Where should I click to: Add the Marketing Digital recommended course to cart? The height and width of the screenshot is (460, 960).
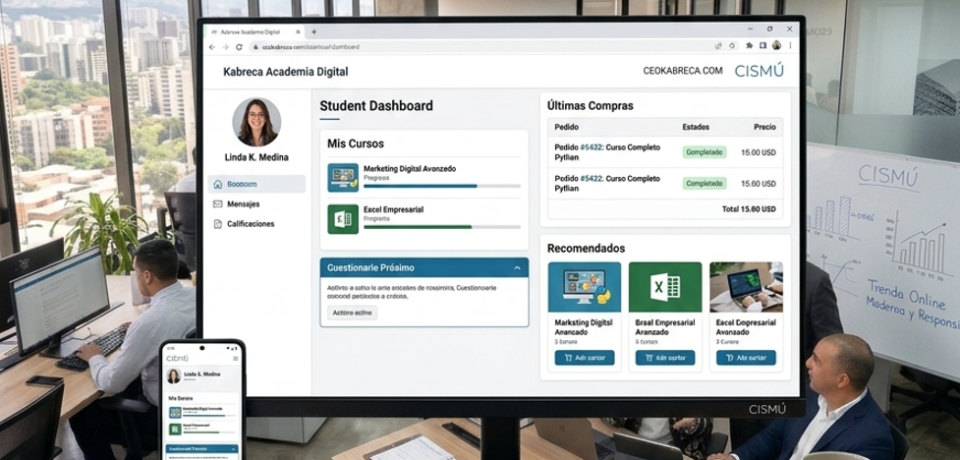click(584, 358)
